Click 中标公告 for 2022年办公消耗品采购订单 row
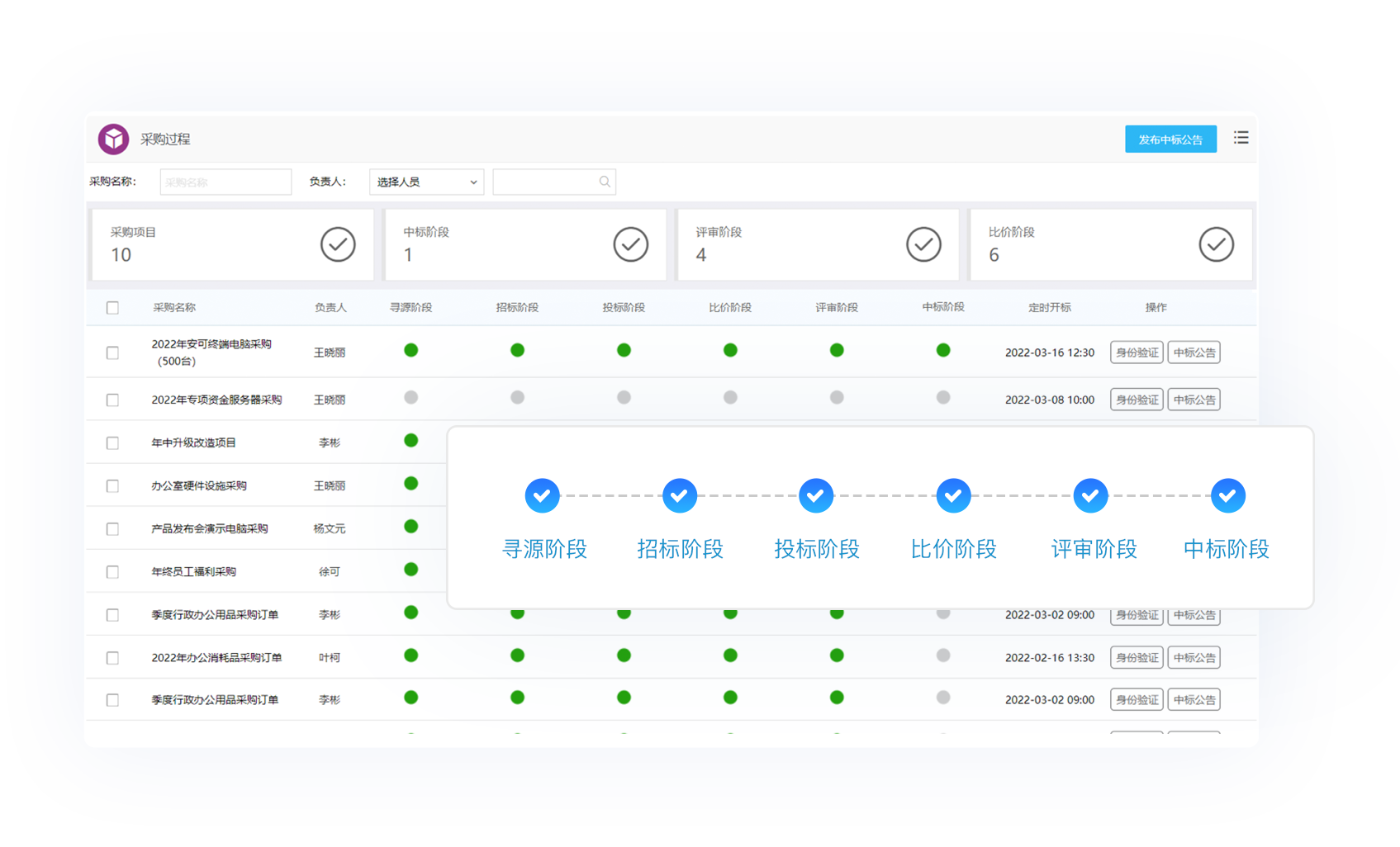1400x847 pixels. [x=1194, y=658]
